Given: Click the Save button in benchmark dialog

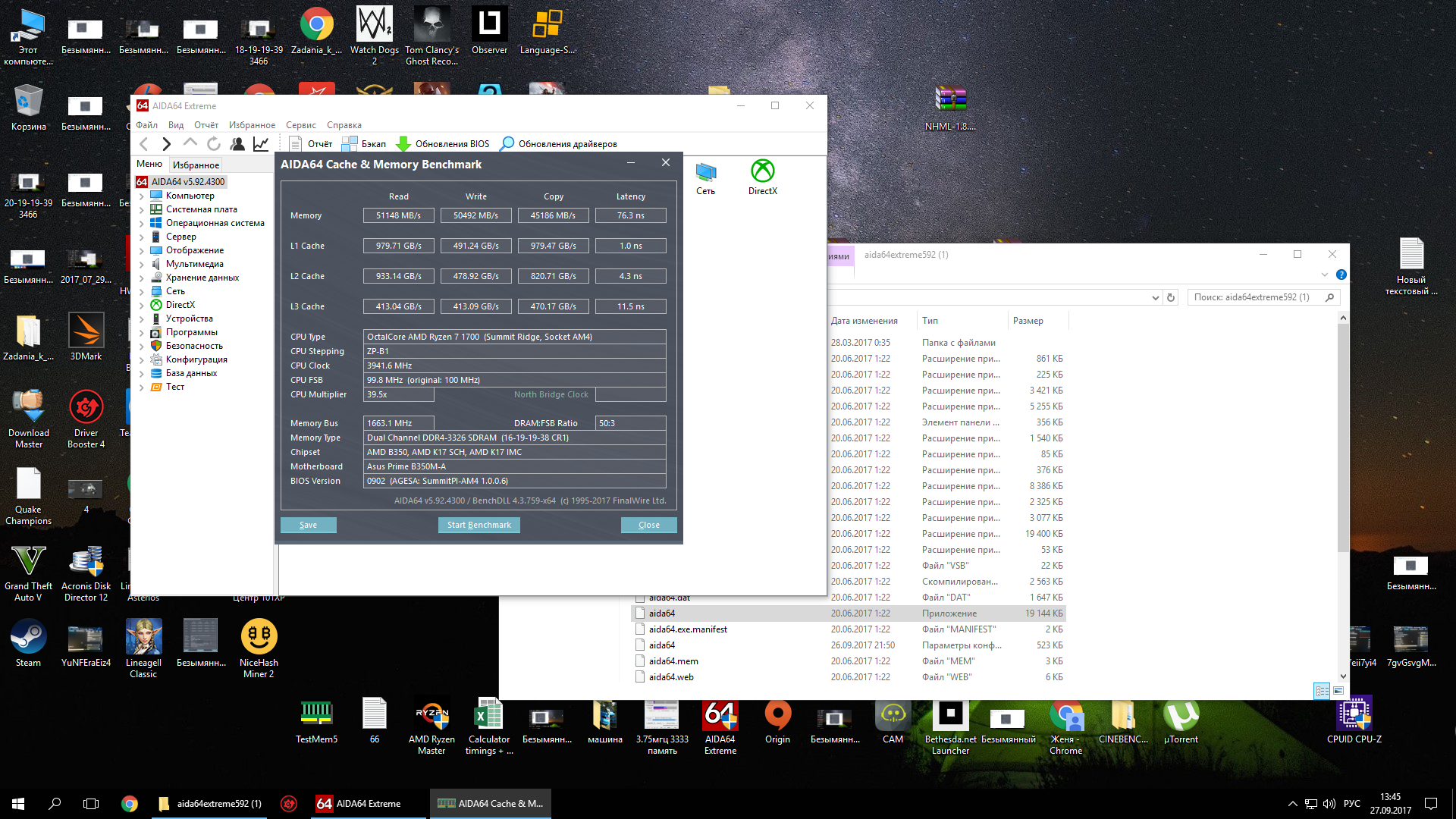Looking at the screenshot, I should (x=308, y=525).
